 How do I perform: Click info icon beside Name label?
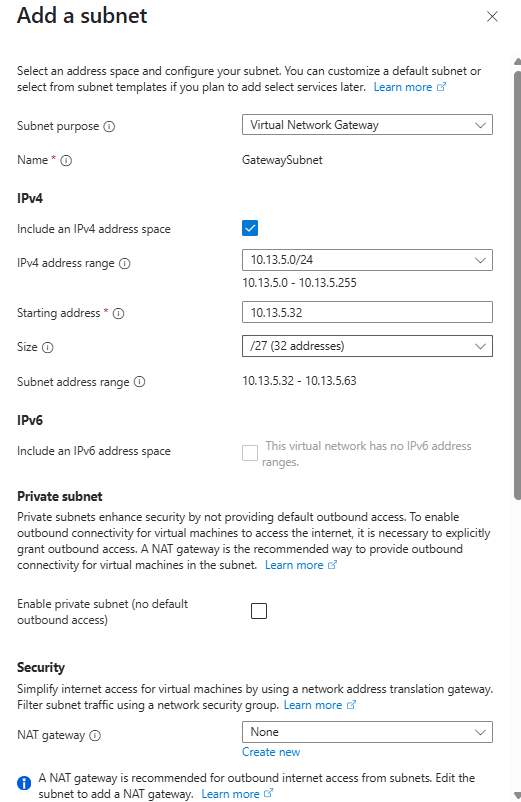pos(66,161)
